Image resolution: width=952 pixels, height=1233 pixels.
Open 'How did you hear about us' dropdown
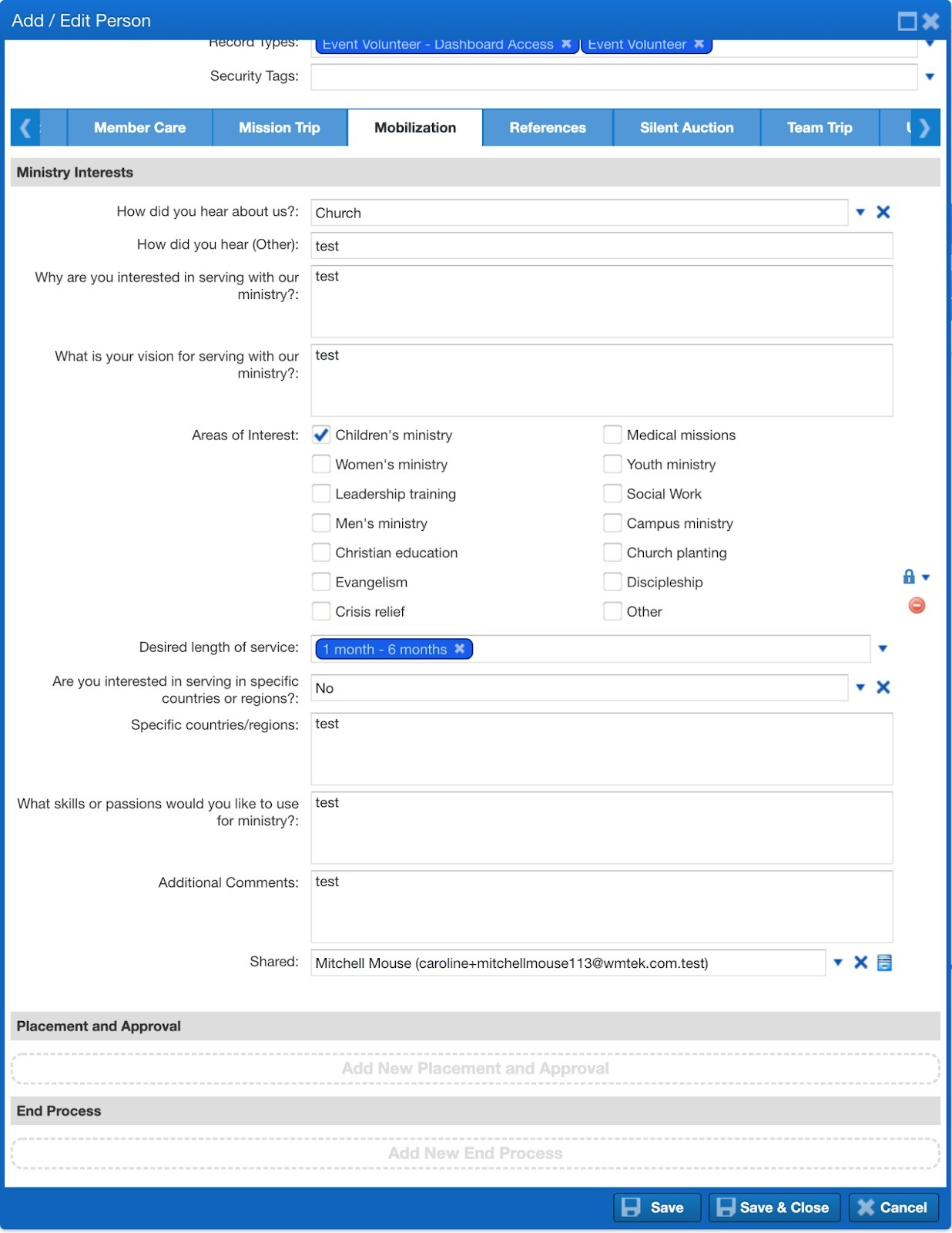860,212
